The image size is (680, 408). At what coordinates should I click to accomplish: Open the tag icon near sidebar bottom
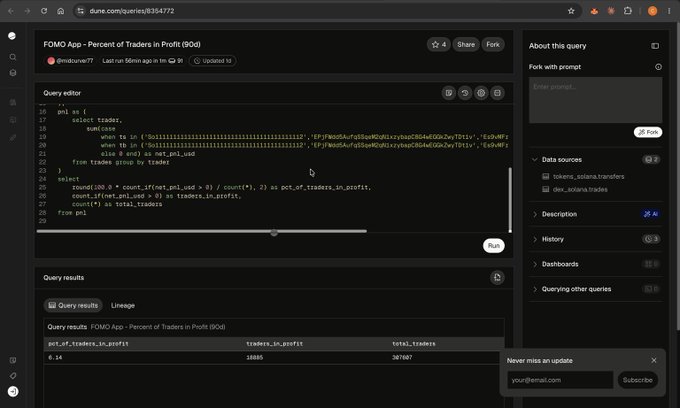click(x=13, y=376)
